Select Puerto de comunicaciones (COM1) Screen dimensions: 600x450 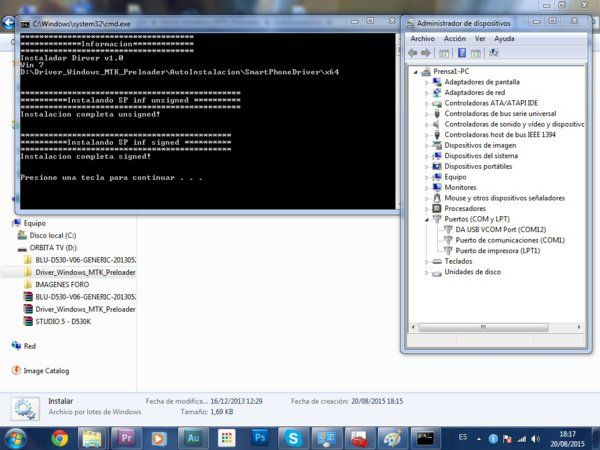pyautogui.click(x=510, y=240)
